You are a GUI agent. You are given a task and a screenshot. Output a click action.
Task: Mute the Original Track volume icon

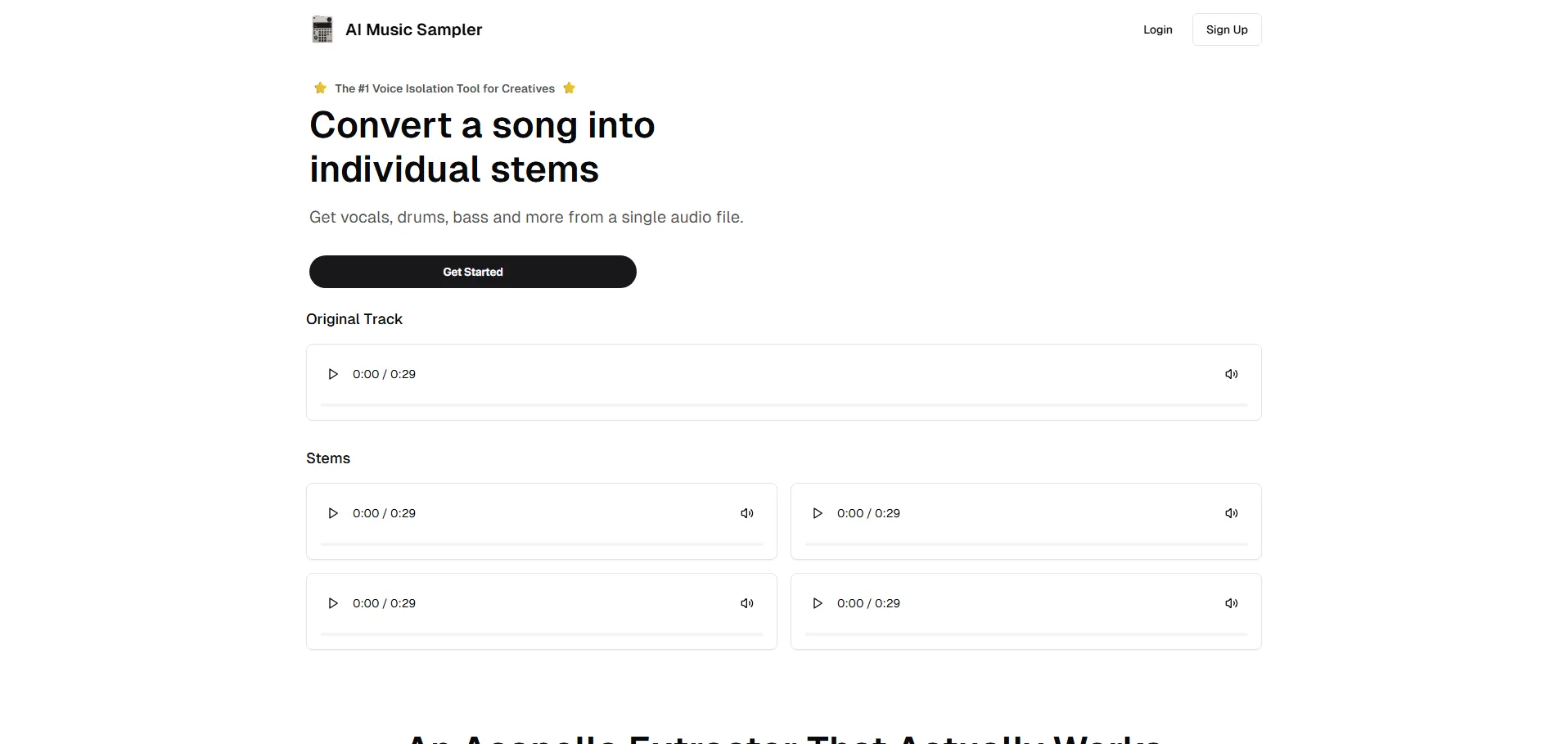click(x=1231, y=374)
